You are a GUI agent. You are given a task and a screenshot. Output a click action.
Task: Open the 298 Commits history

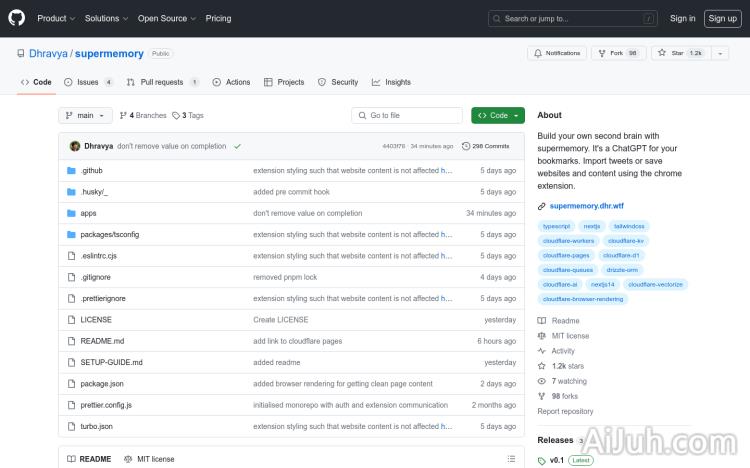click(485, 146)
